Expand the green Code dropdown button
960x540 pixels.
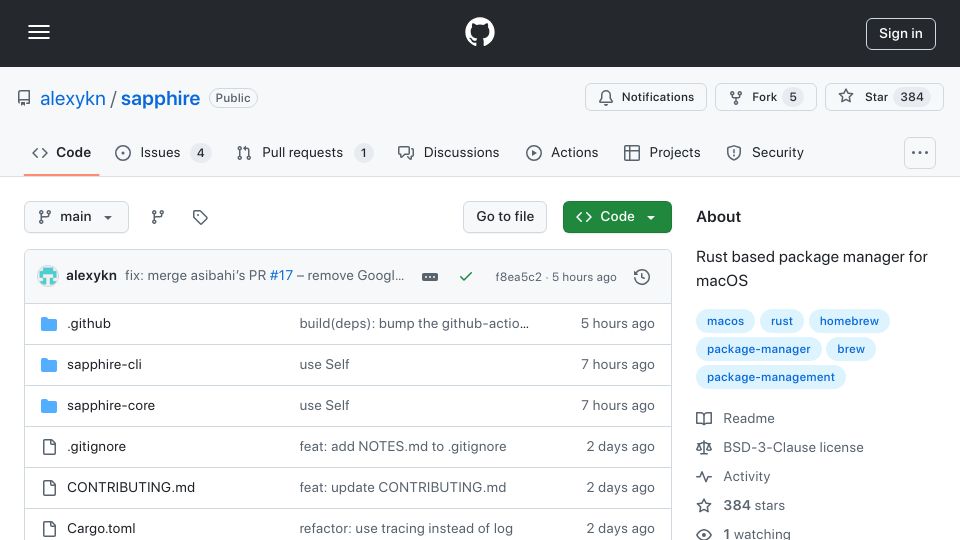(x=617, y=217)
